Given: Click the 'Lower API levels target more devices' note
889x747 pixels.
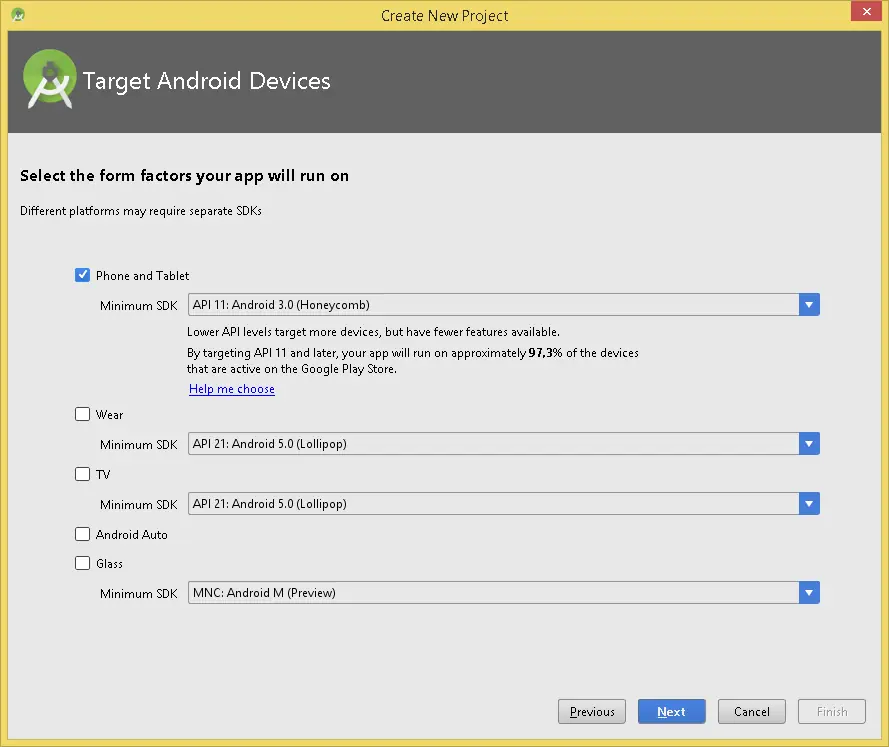Looking at the screenshot, I should coord(373,332).
